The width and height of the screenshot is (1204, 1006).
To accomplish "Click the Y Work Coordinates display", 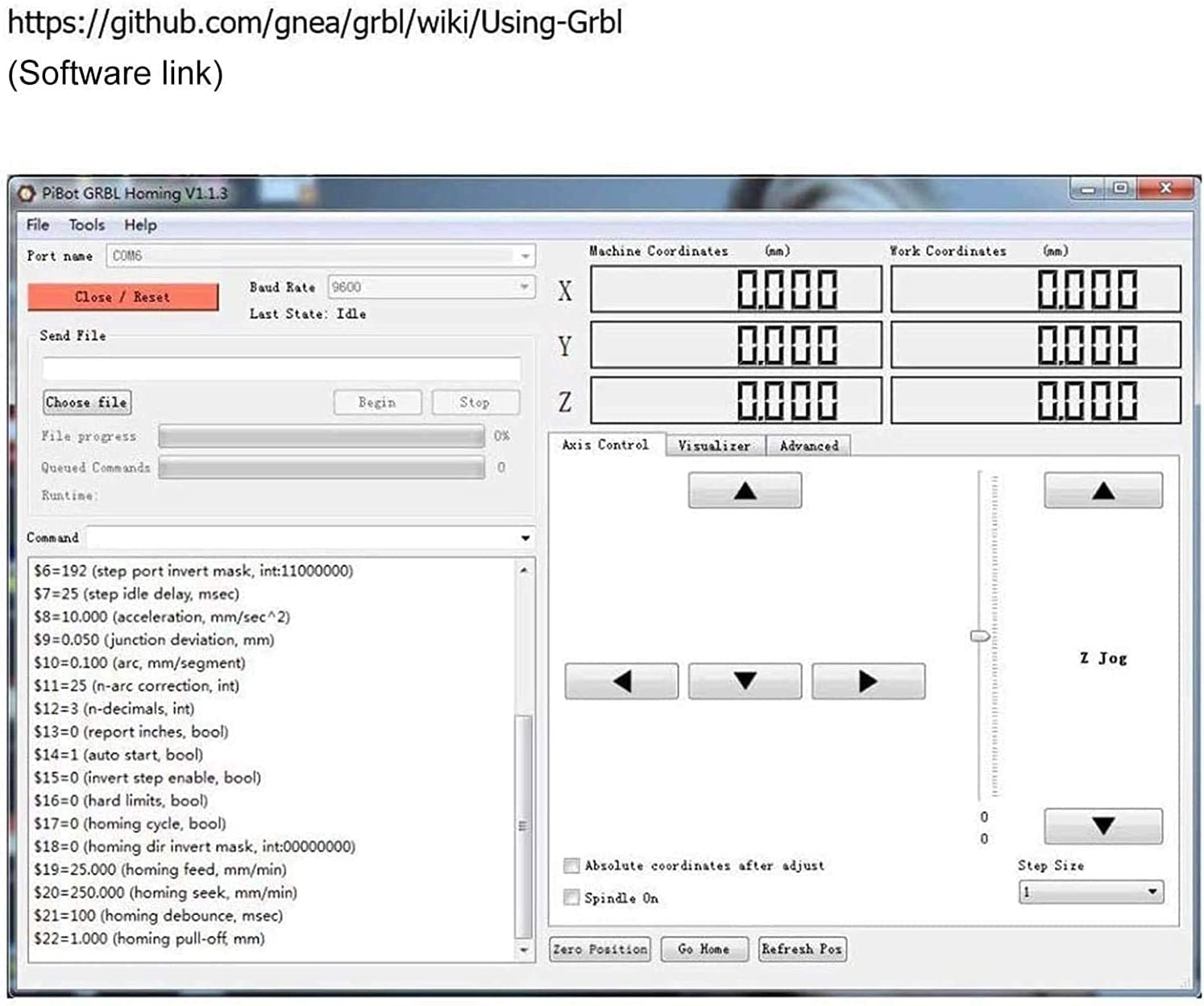I will (1036, 344).
